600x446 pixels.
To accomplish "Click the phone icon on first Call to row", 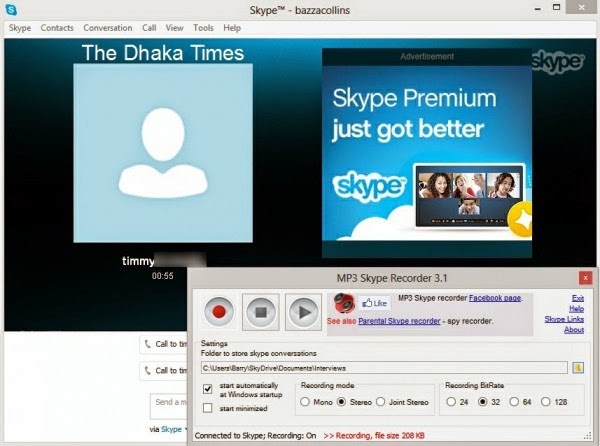I will point(148,344).
